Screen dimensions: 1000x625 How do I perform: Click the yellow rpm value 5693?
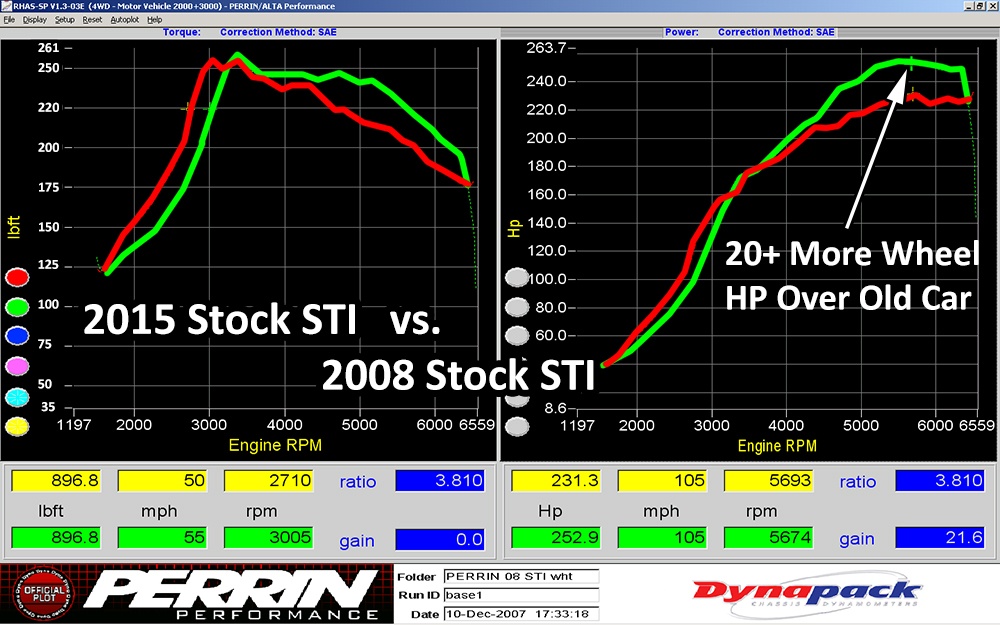[x=768, y=480]
